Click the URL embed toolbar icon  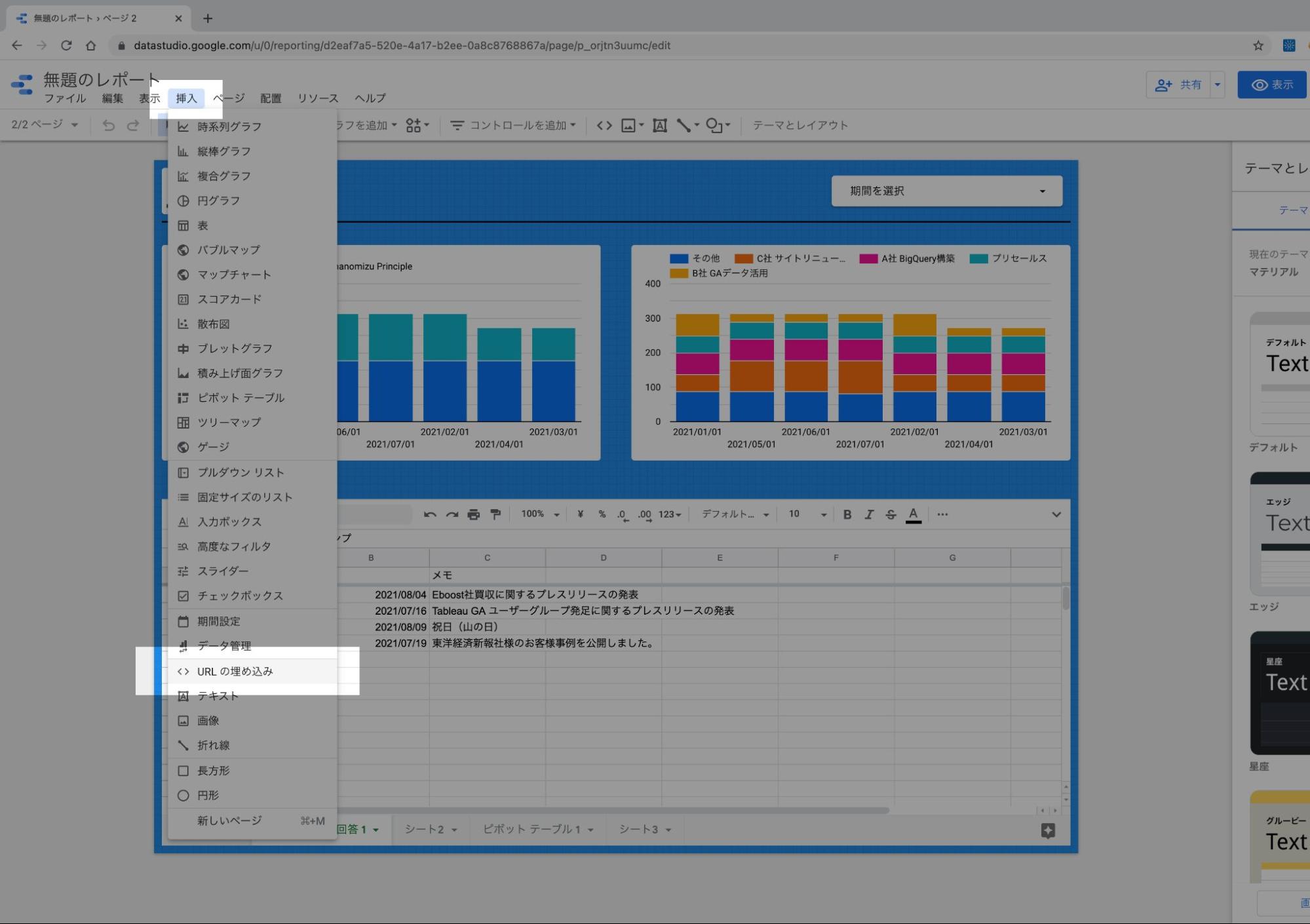click(604, 125)
